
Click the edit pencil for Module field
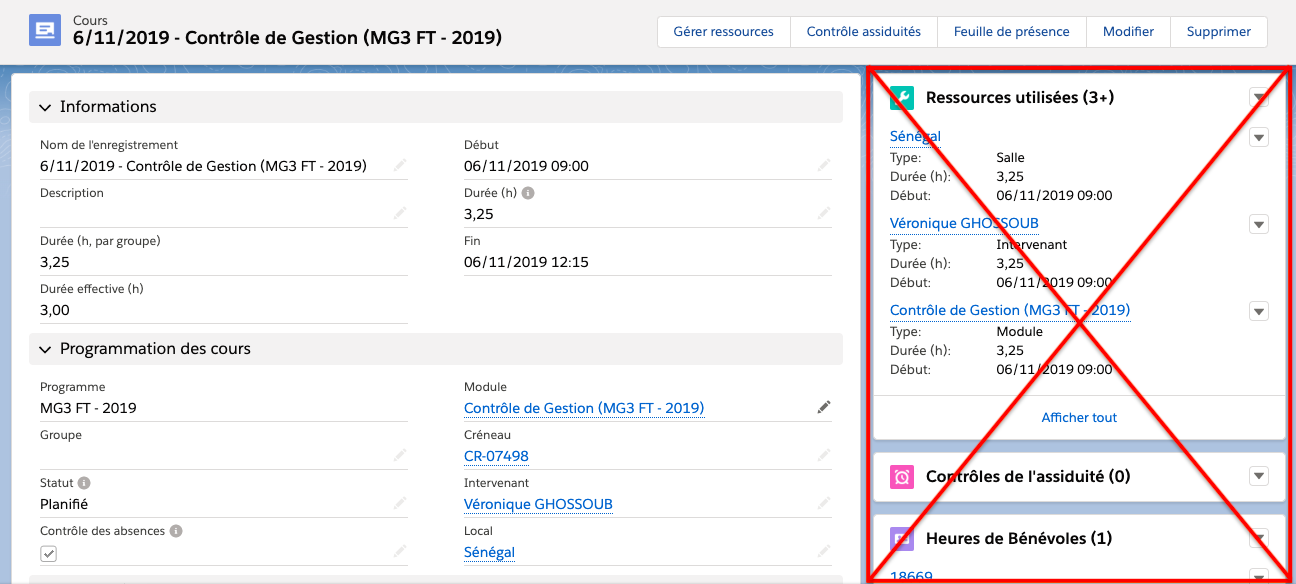point(824,408)
